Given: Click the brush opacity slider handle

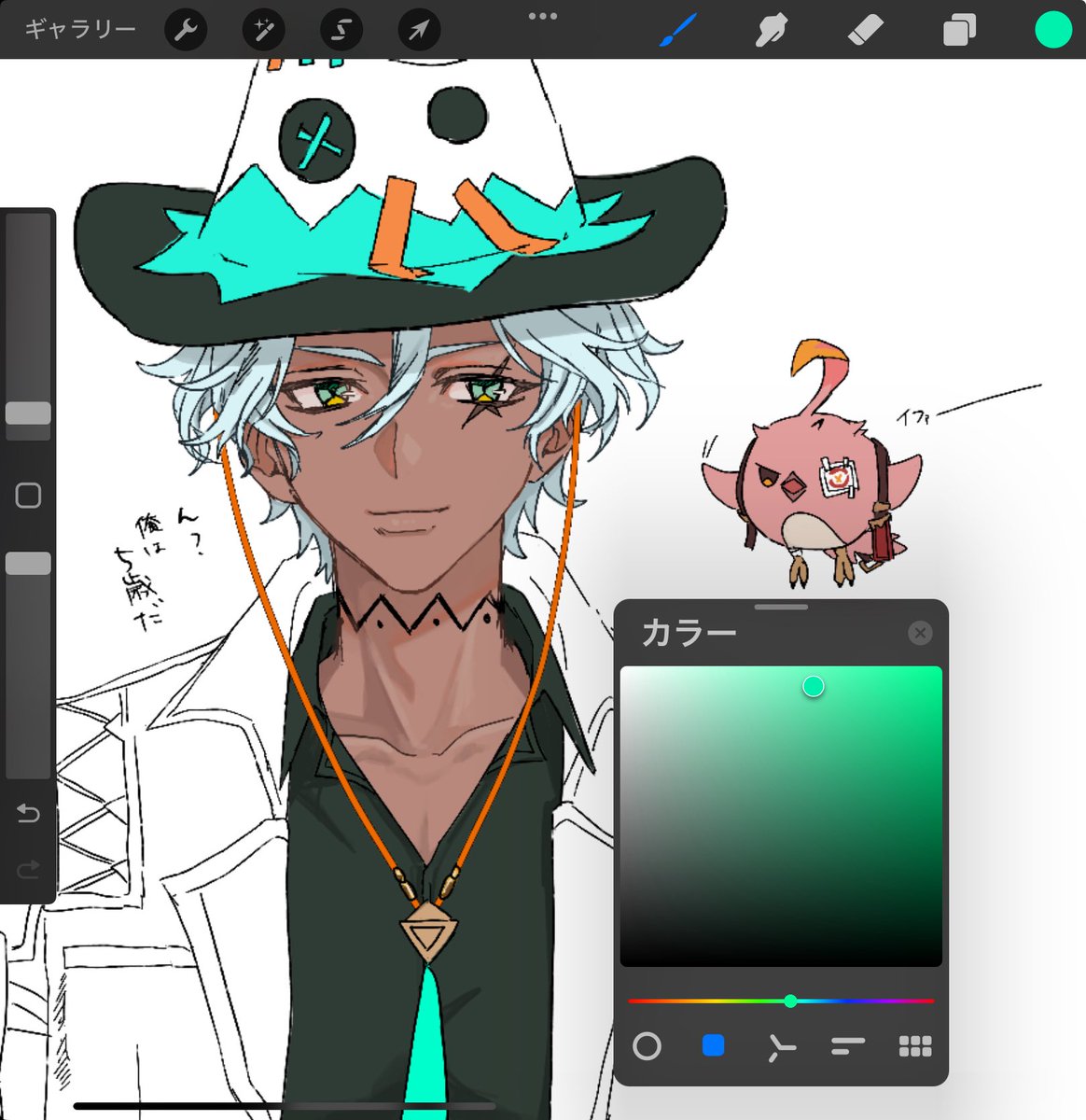Looking at the screenshot, I should coord(28,563).
